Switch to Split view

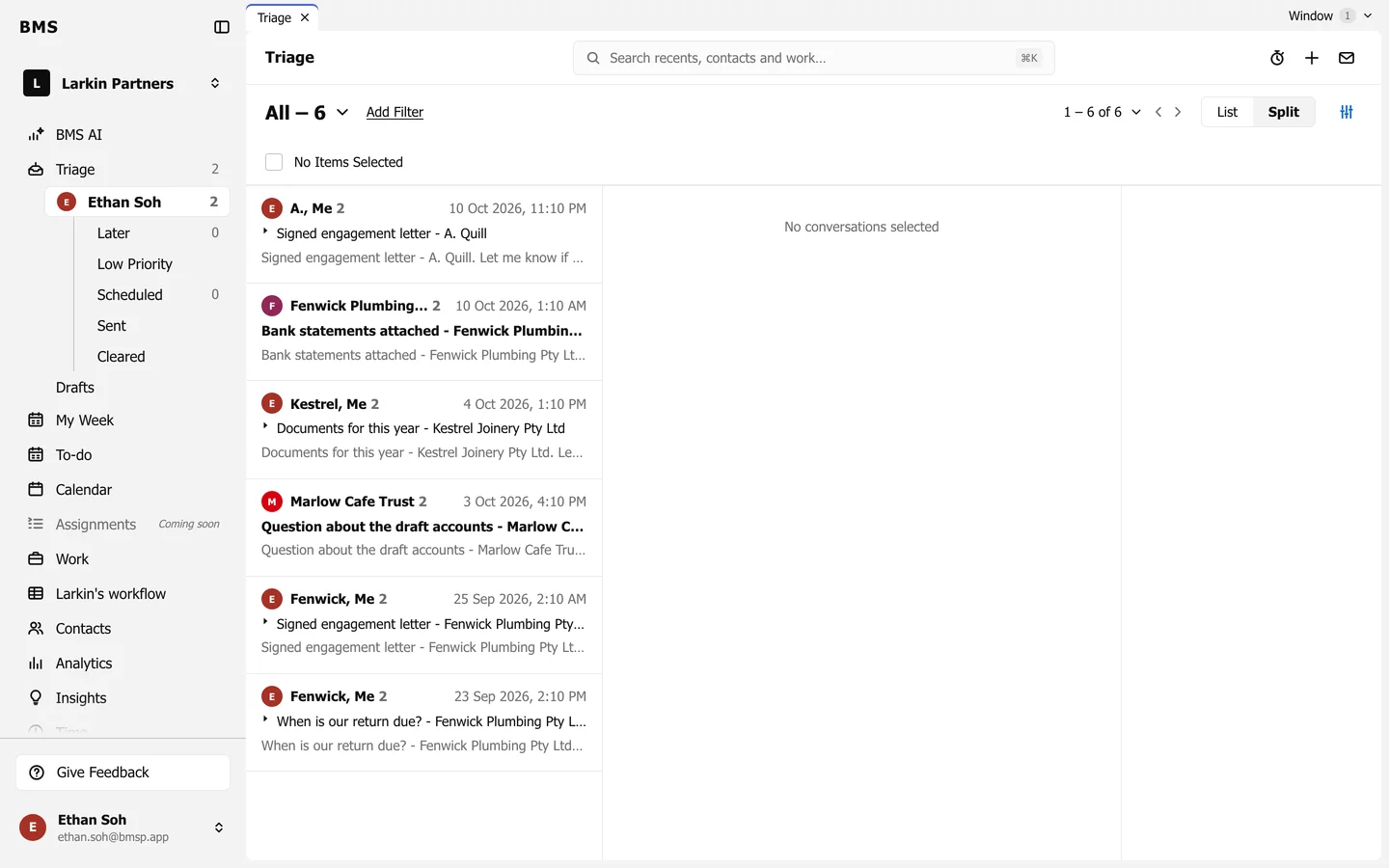(1284, 112)
